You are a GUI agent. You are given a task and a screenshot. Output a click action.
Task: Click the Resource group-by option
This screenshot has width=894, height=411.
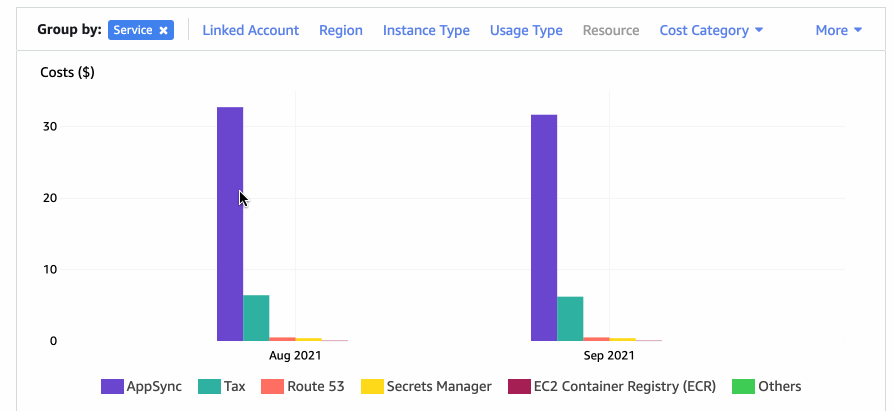pyautogui.click(x=611, y=30)
